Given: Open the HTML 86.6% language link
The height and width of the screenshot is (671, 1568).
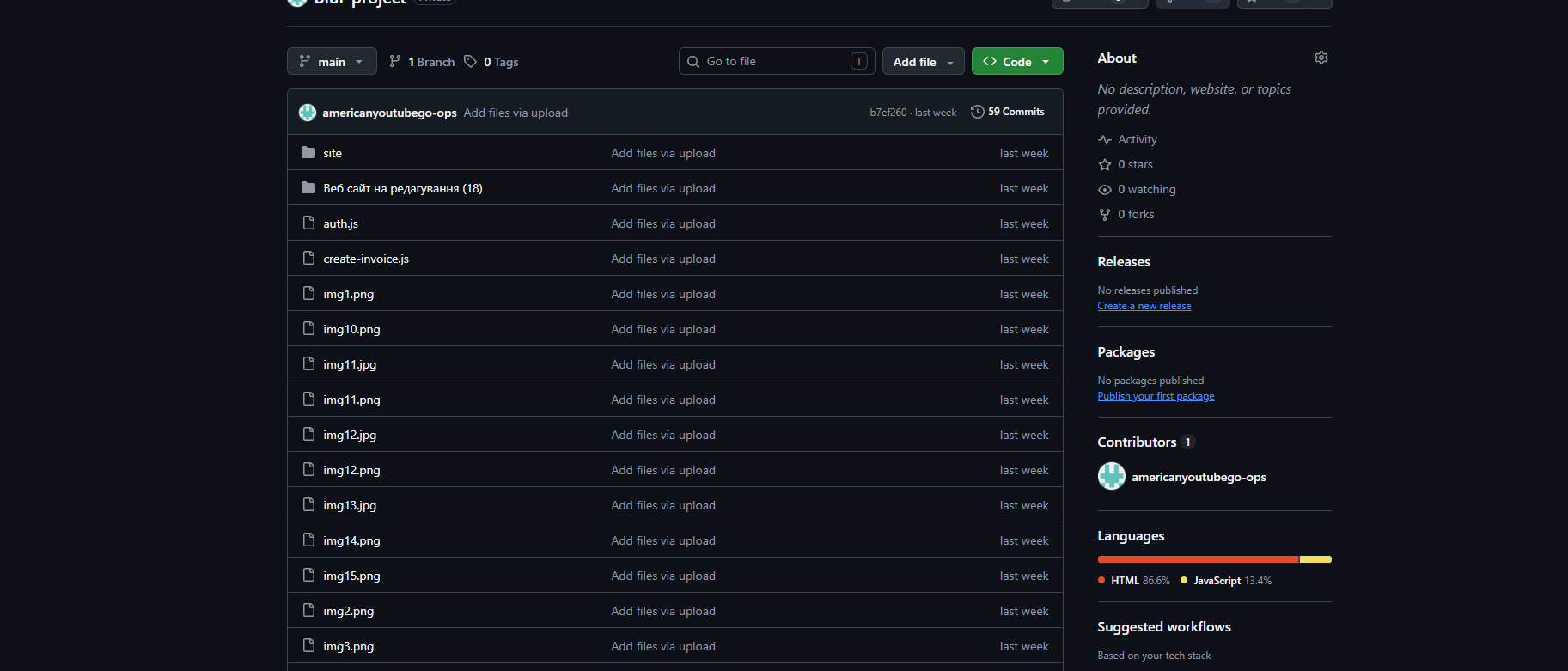Looking at the screenshot, I should [x=1134, y=581].
